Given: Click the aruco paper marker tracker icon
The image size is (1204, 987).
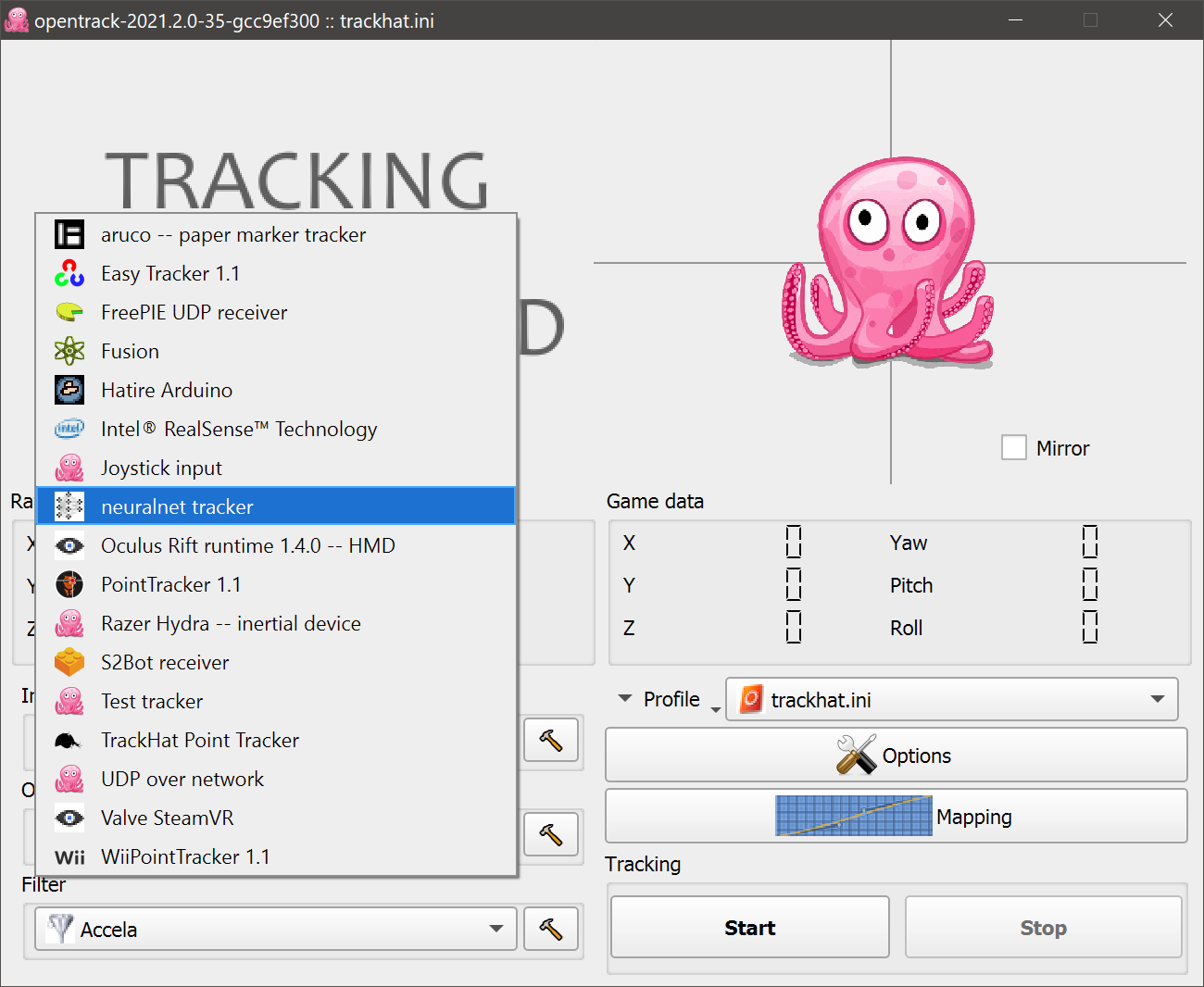Looking at the screenshot, I should click(69, 234).
